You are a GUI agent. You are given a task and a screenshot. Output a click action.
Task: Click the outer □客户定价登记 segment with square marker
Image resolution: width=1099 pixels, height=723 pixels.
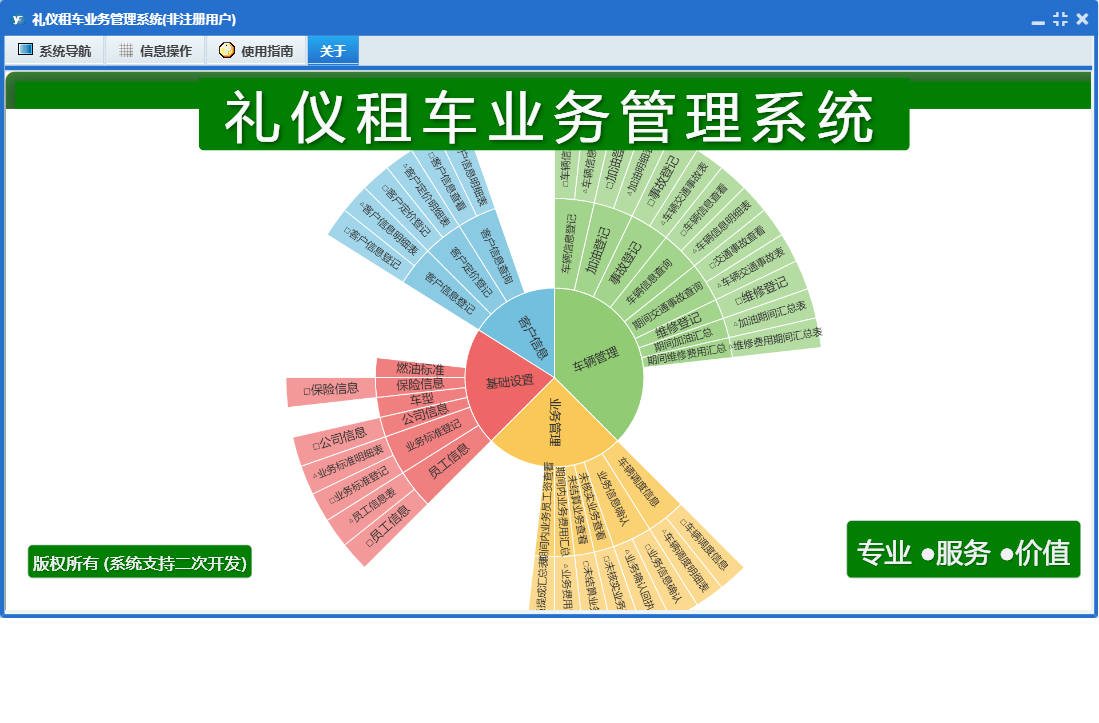tap(406, 210)
